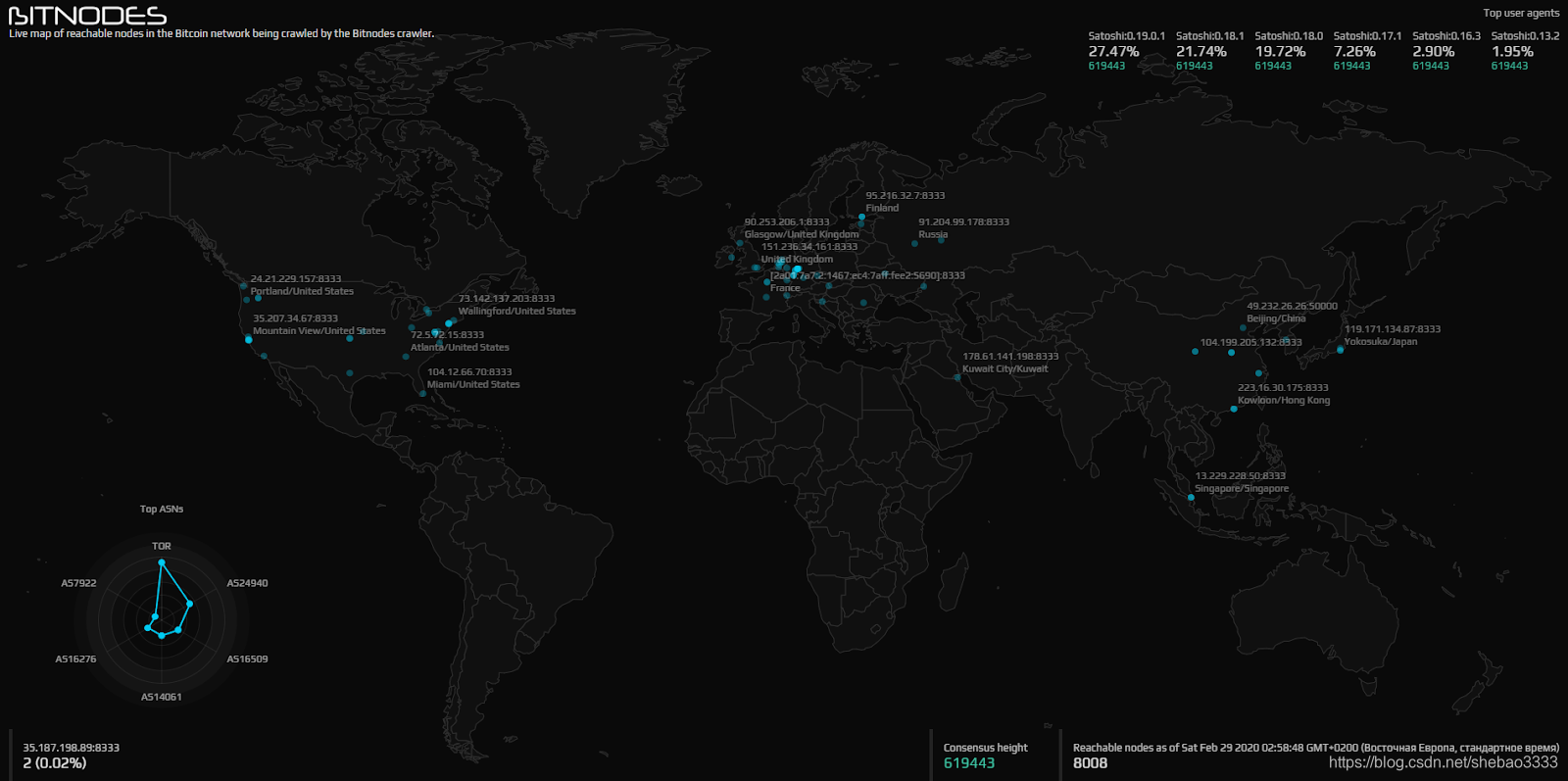Click the 27.47% percentage value

click(1113, 51)
